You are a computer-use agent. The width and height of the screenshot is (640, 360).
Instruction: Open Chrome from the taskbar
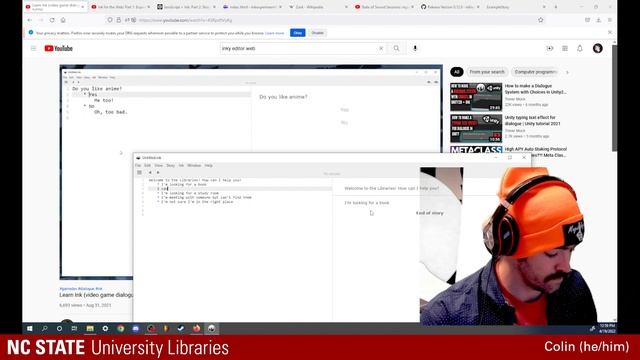tap(120, 328)
